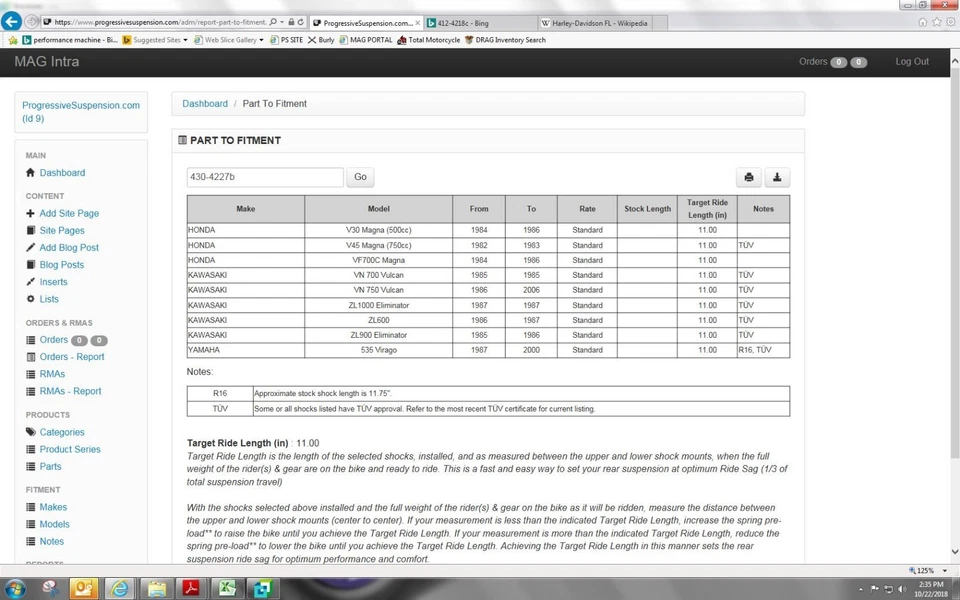Open Adobe Acrobat from the taskbar
Screen dimensions: 960x600
click(x=192, y=588)
